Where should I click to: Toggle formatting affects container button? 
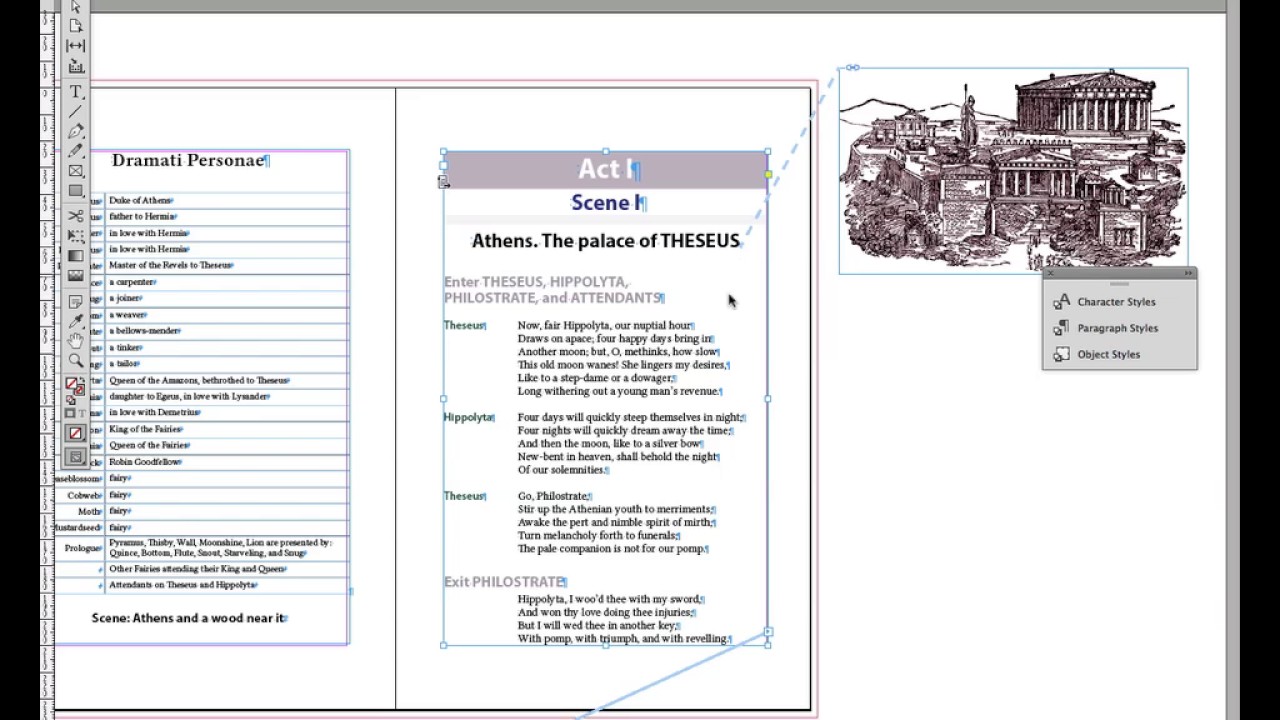click(71, 413)
